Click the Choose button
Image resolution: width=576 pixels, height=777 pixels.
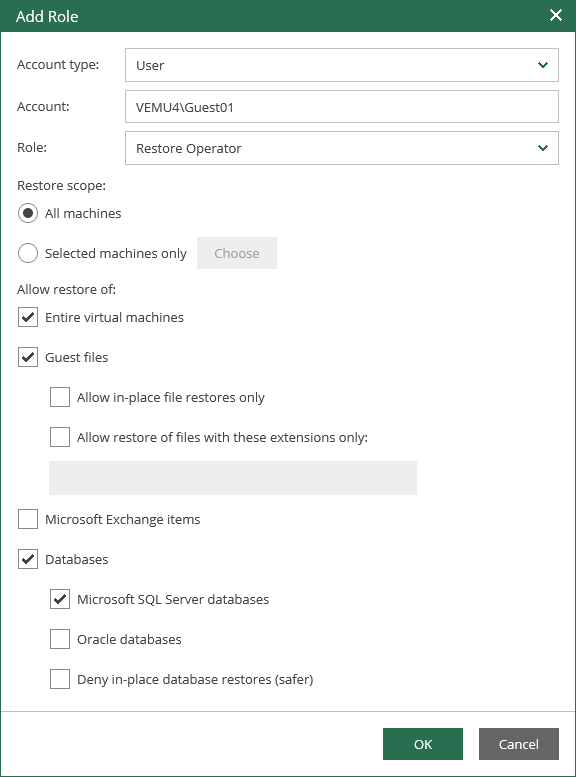pyautogui.click(x=237, y=253)
